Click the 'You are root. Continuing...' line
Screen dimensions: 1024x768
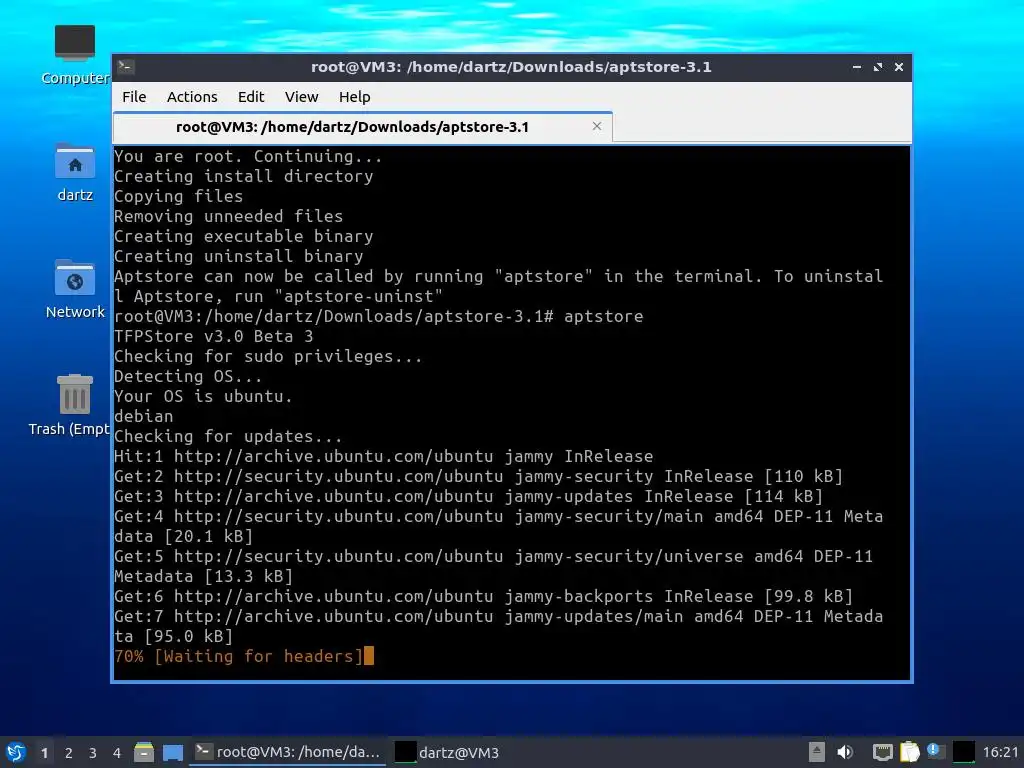(248, 156)
